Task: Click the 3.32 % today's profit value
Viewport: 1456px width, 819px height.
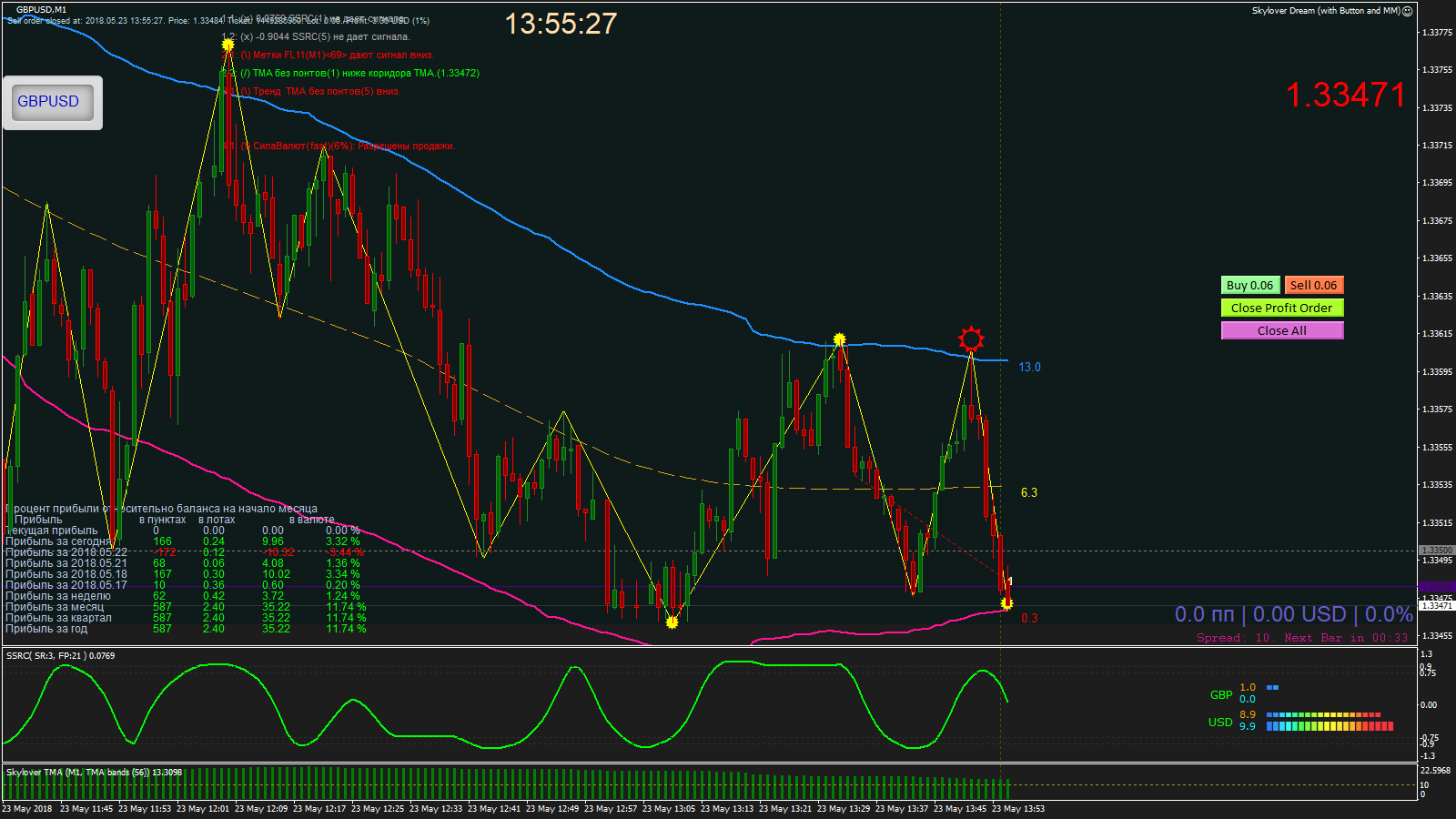Action: [343, 541]
